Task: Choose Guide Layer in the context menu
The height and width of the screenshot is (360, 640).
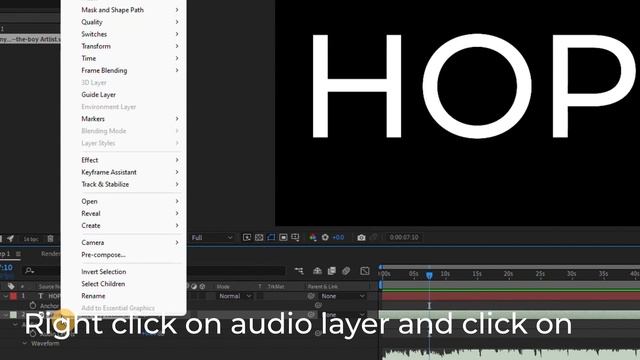Action: (x=124, y=95)
